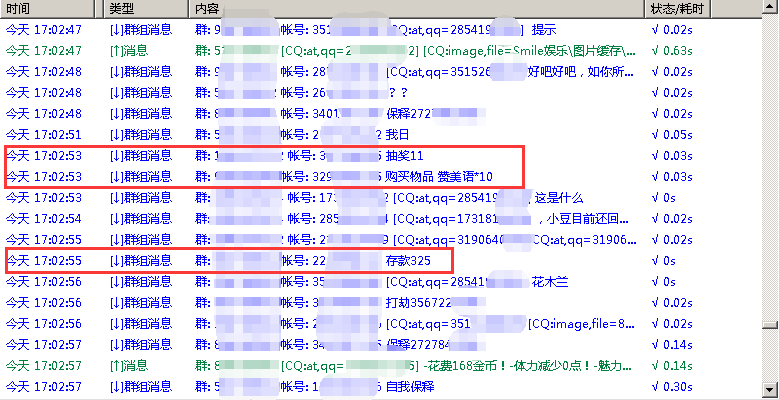
Task: Select the green CQ:image 图片缓存 message row
Action: 530,50
